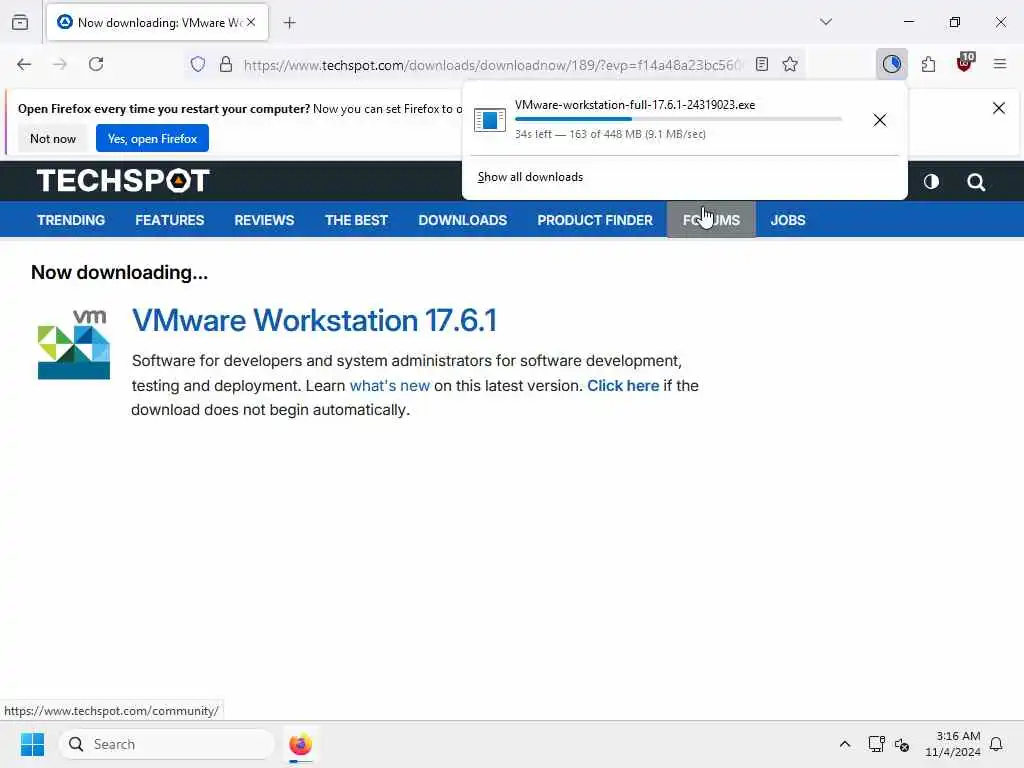Viewport: 1024px width, 768px height.
Task: Click Not now on Firefox prompt
Action: 53,138
